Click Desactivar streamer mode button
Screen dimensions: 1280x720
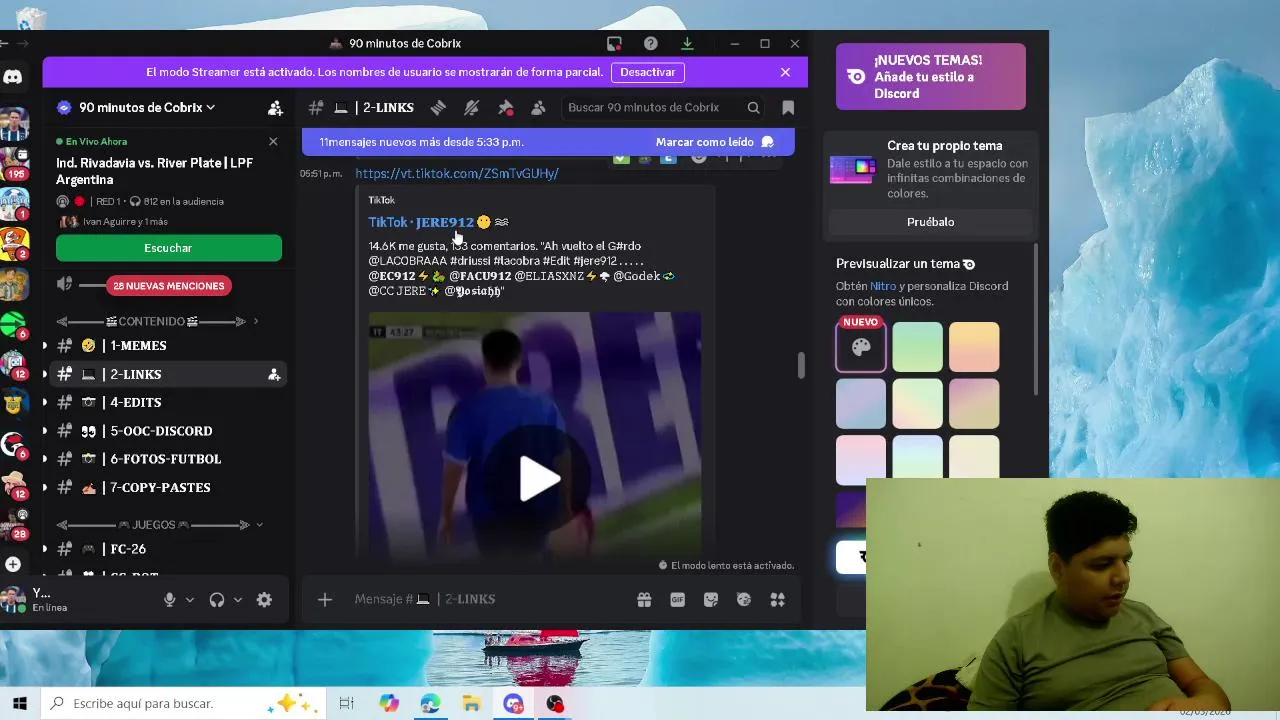click(647, 72)
